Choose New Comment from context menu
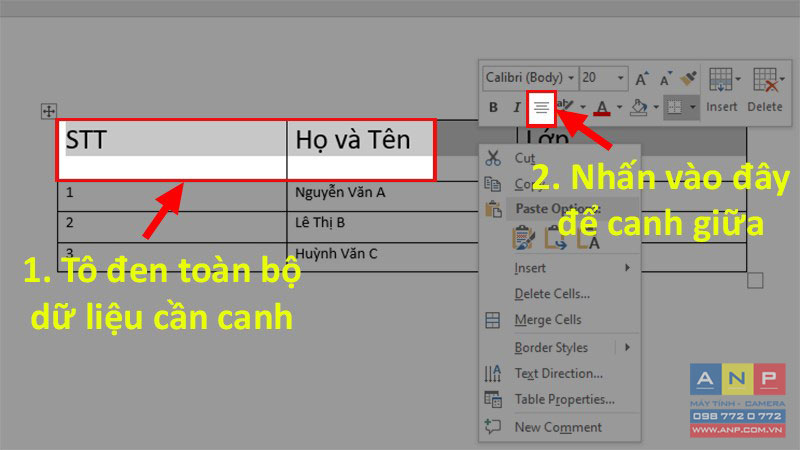 [560, 427]
